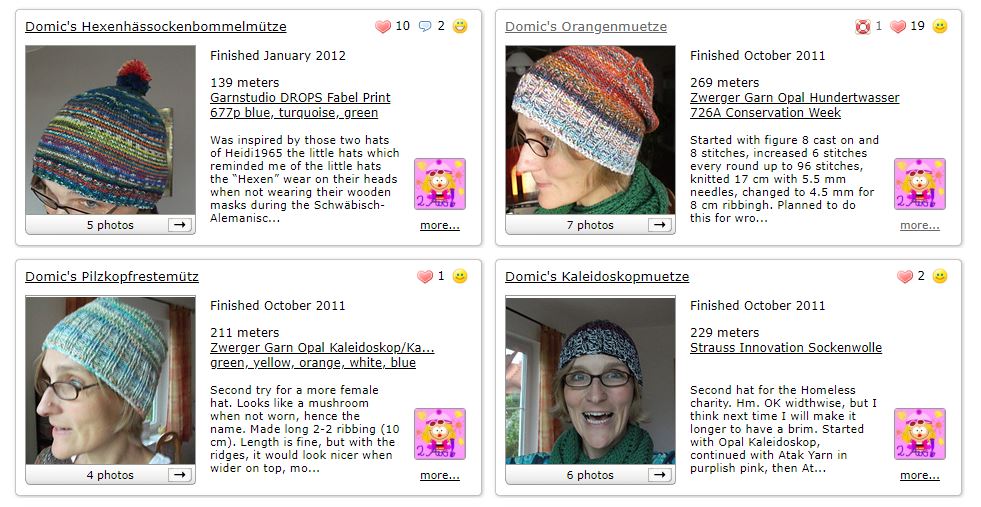The image size is (981, 507).
Task: Expand more notes on Orangenmuetze card
Action: (920, 225)
